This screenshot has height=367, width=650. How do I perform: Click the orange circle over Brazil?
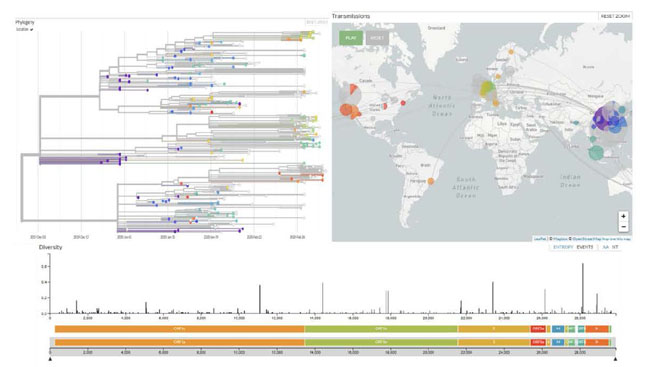click(431, 181)
